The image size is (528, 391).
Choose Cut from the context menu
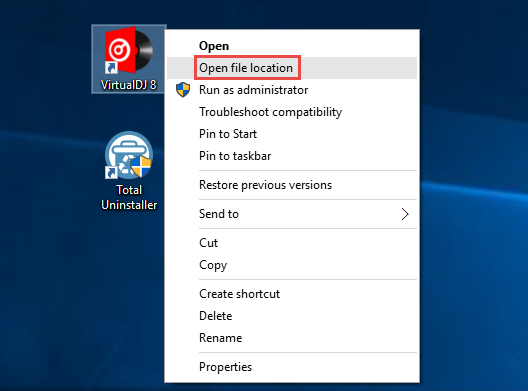(292, 243)
